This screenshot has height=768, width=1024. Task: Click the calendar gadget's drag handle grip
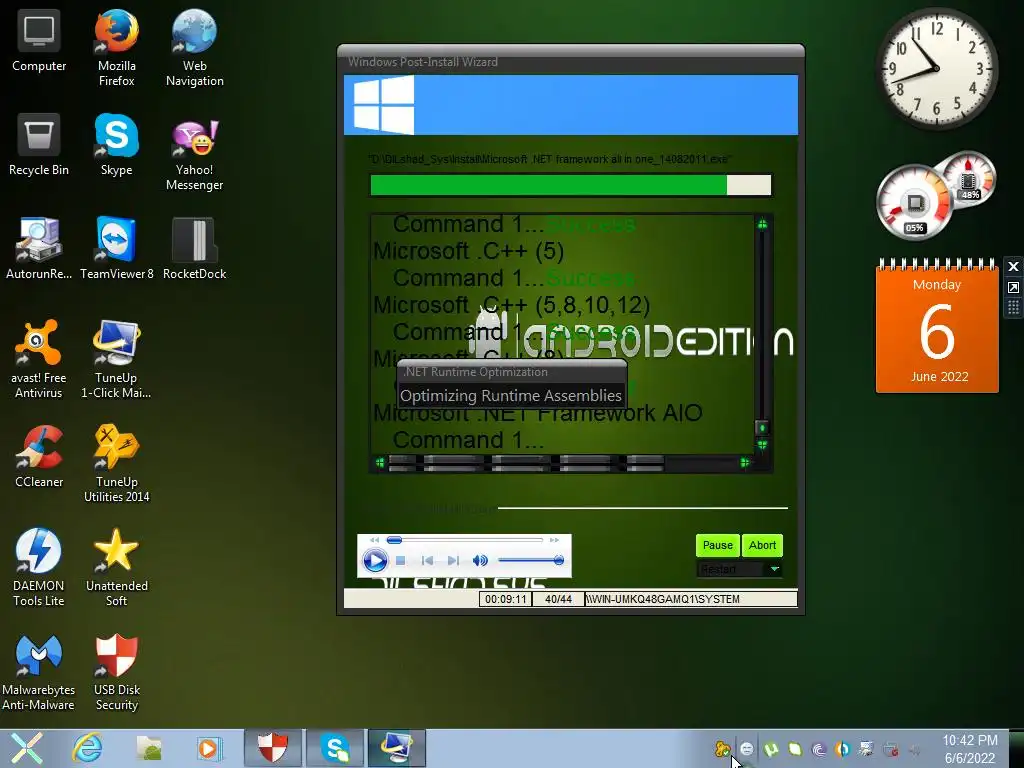pyautogui.click(x=1013, y=308)
